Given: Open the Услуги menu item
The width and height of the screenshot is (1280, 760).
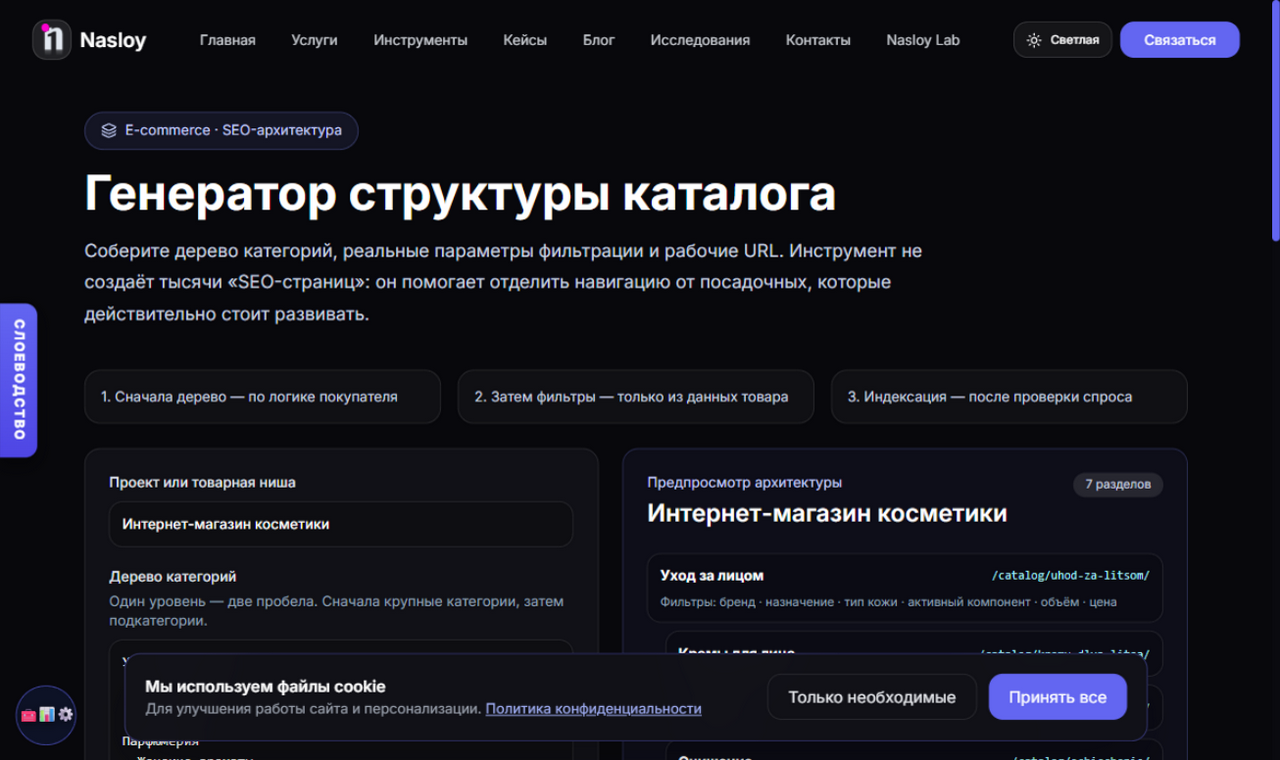Looking at the screenshot, I should [x=314, y=40].
